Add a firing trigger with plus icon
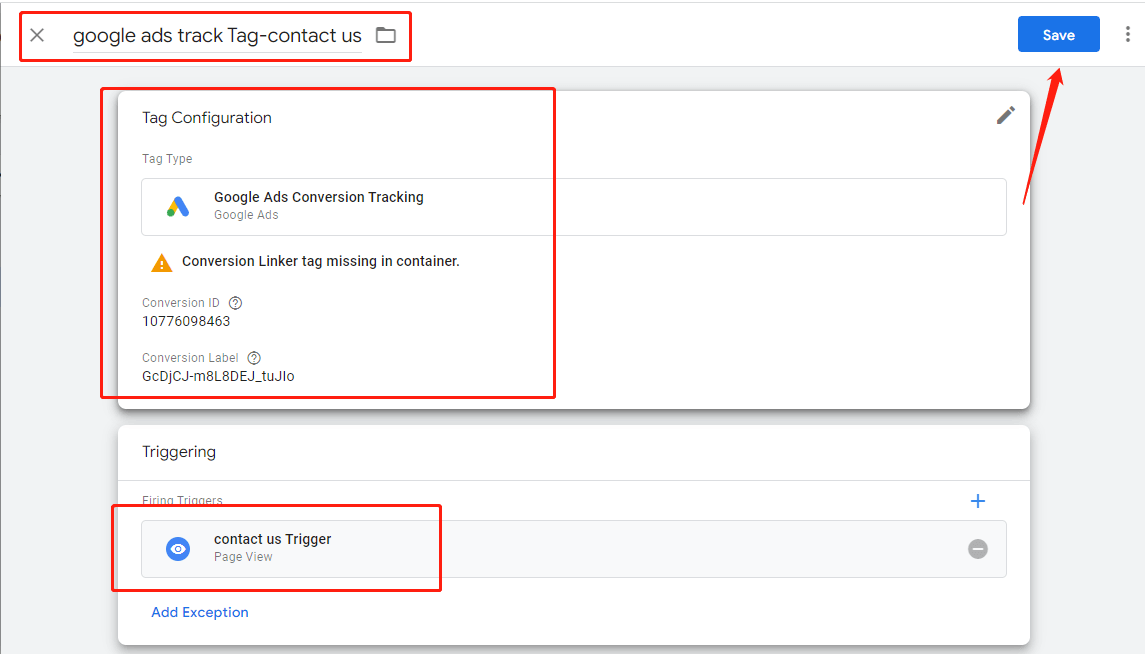Image resolution: width=1145 pixels, height=654 pixels. point(978,501)
